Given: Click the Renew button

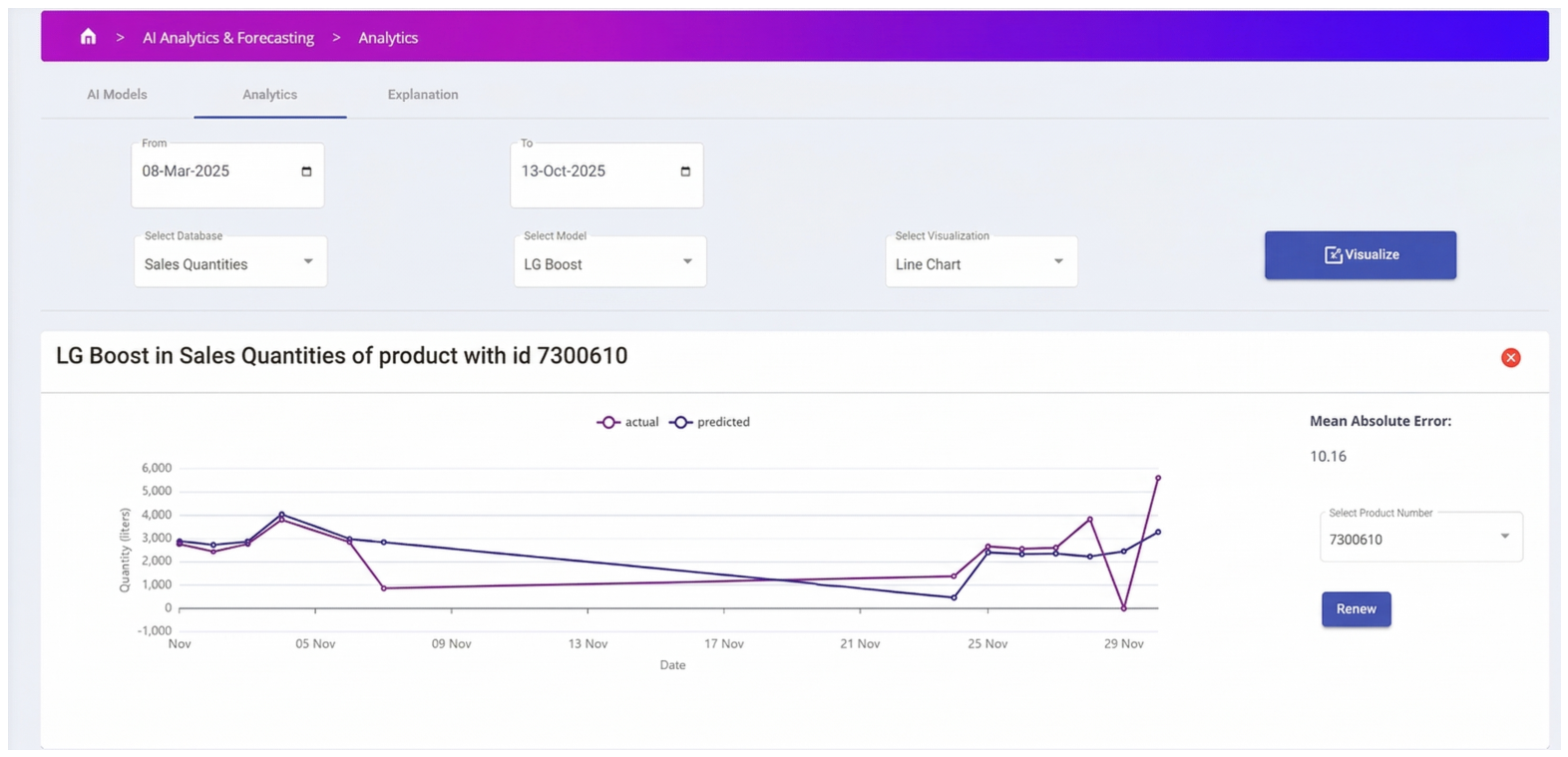Looking at the screenshot, I should (1356, 609).
